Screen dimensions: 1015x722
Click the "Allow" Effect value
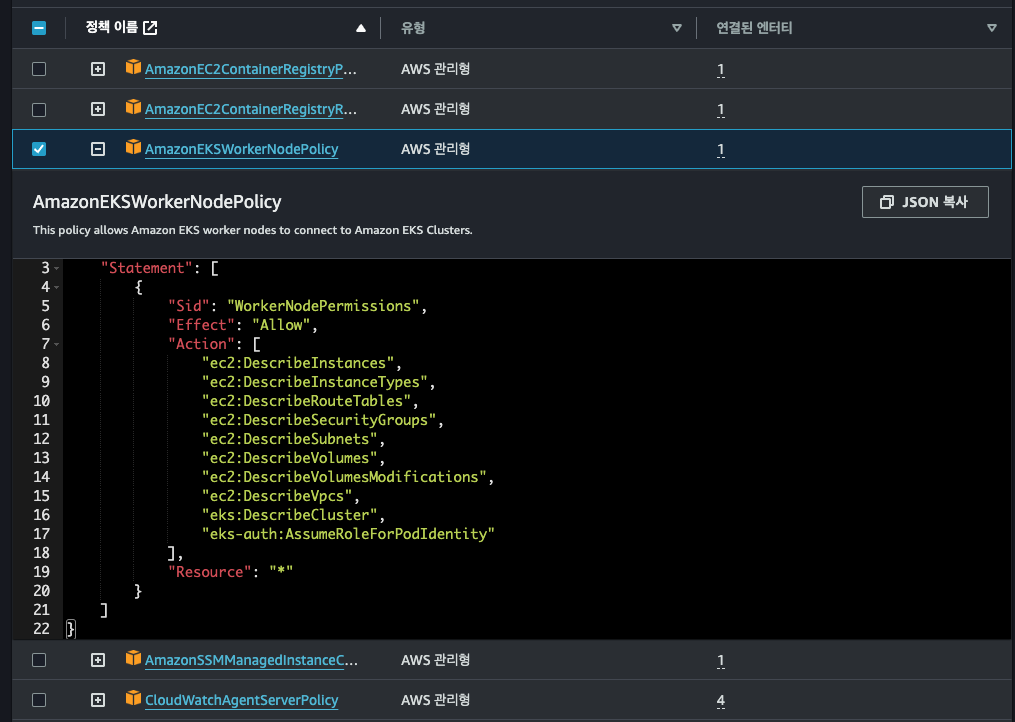(x=282, y=325)
